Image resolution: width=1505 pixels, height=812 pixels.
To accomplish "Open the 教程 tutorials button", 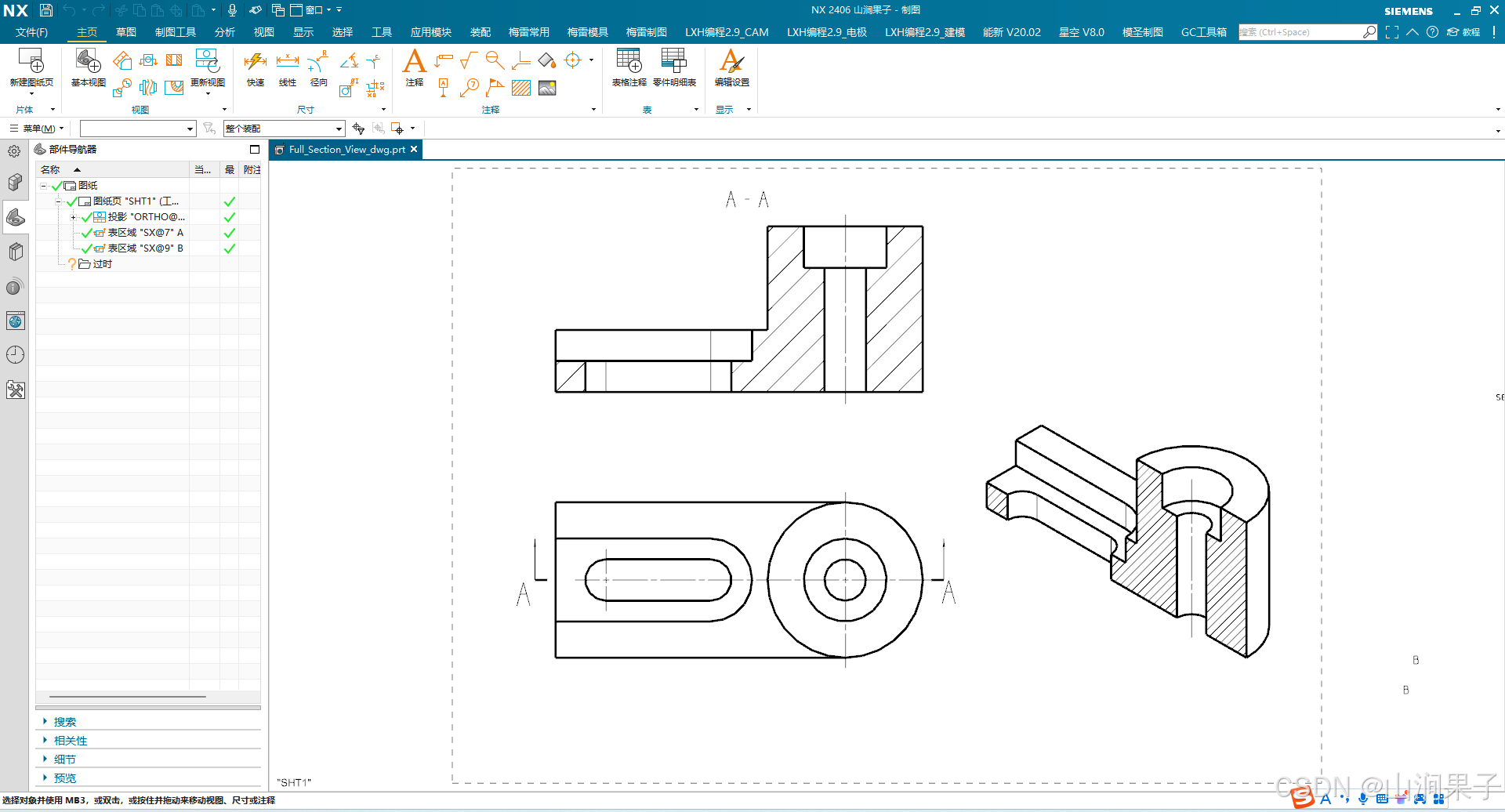I will tap(1463, 32).
